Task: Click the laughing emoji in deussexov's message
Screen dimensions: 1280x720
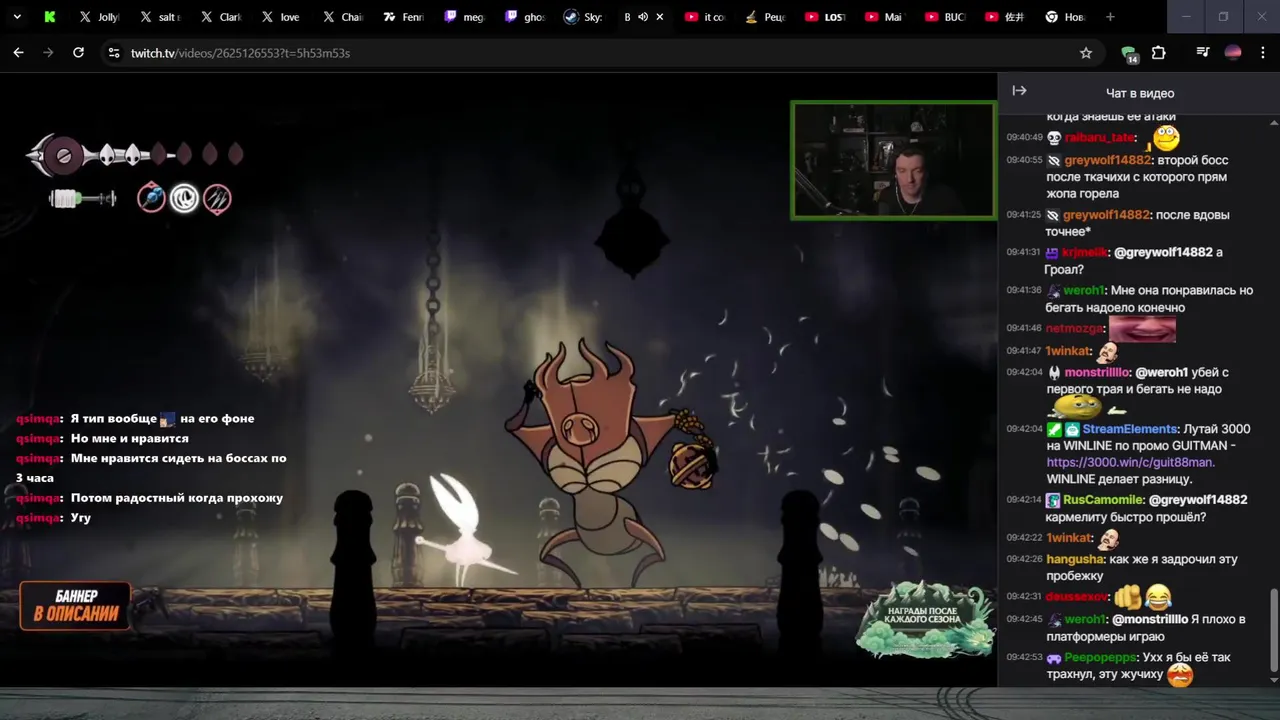Action: [1159, 597]
